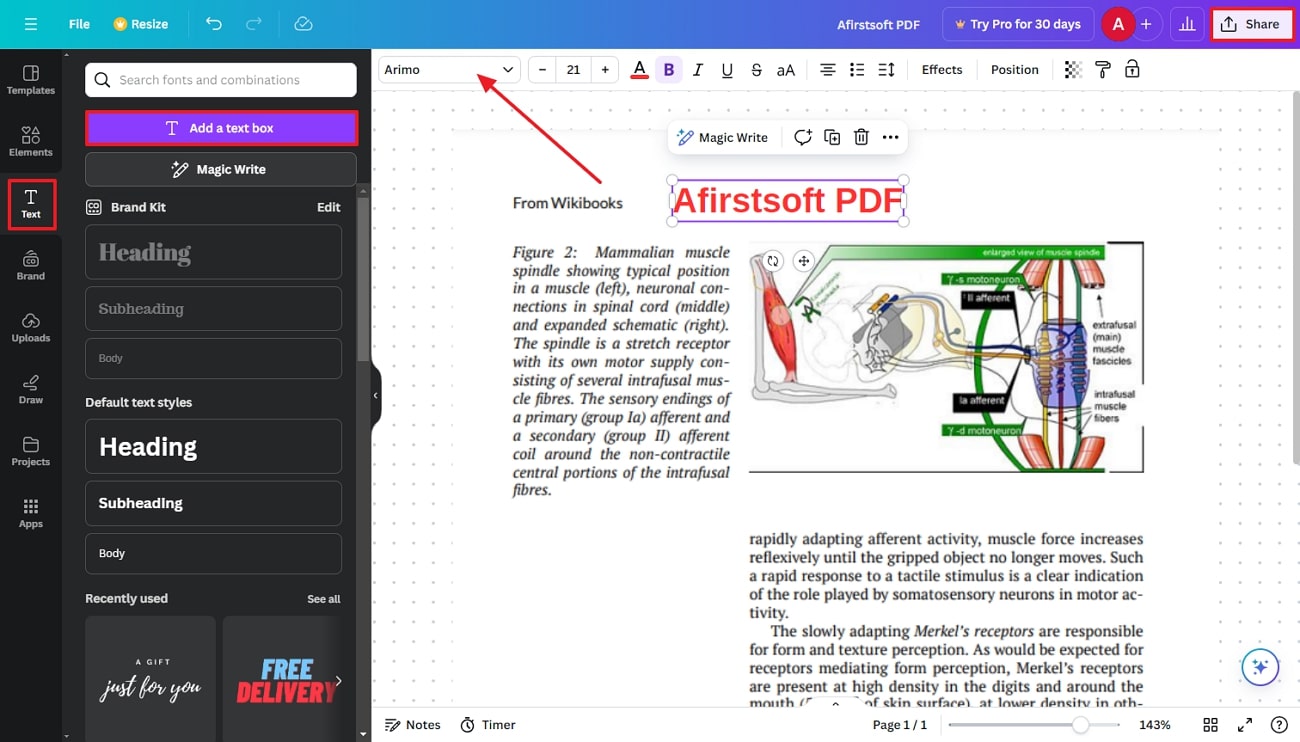Select the Text sidebar tab
The height and width of the screenshot is (742, 1300).
coord(31,204)
